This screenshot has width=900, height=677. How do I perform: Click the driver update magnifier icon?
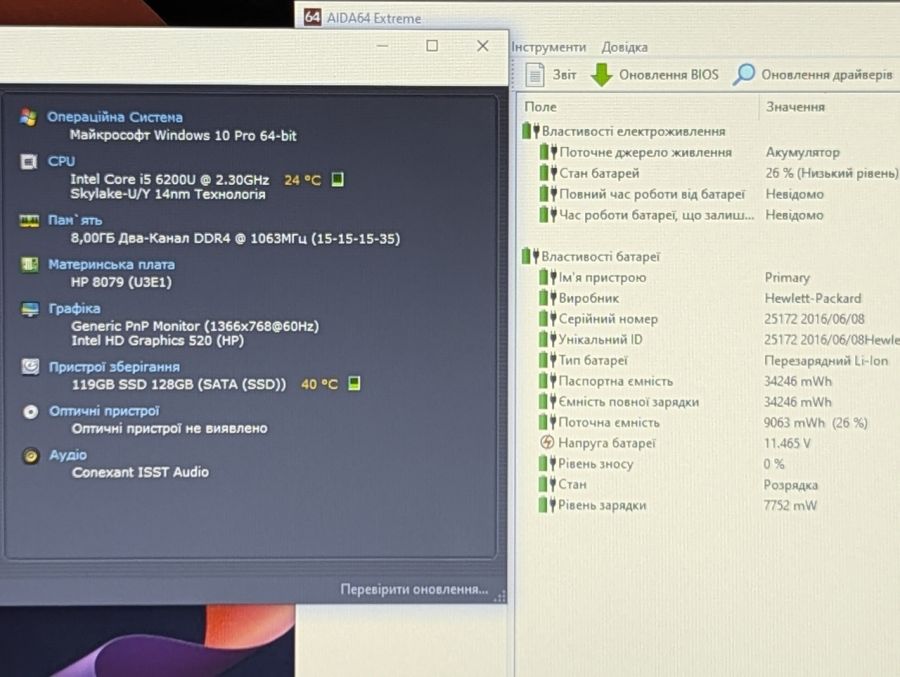tap(744, 74)
